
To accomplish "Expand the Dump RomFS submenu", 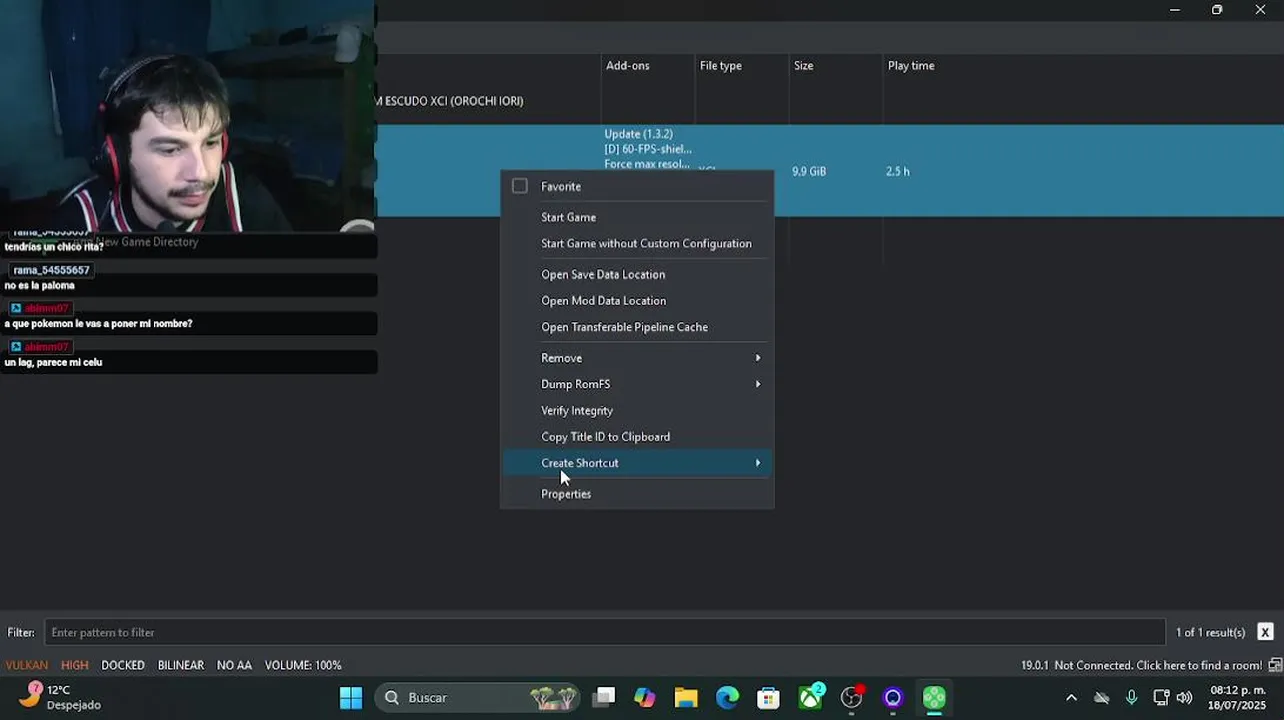I will 637,384.
